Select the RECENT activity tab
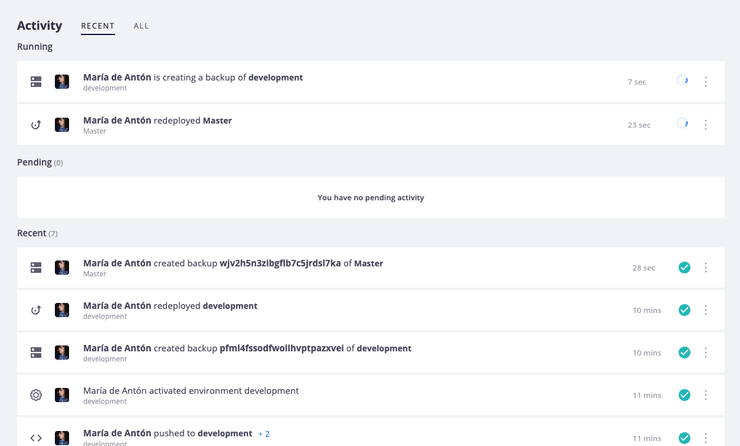This screenshot has height=446, width=740. pyautogui.click(x=97, y=26)
